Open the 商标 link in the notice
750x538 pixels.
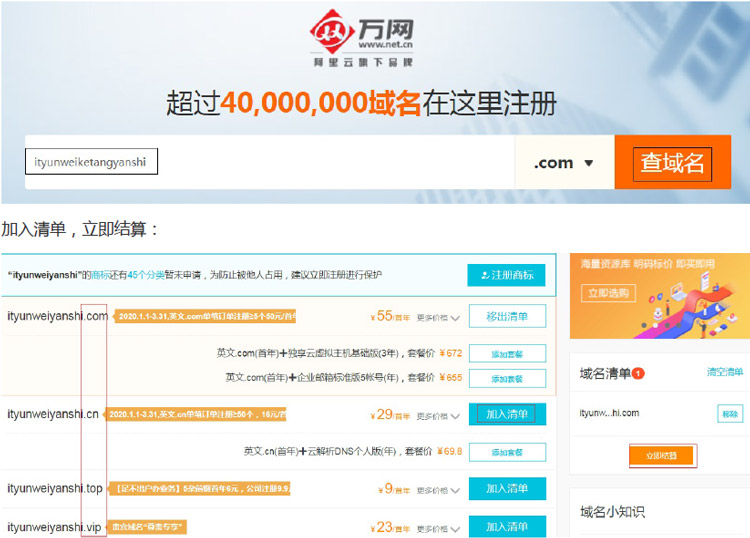[x=100, y=275]
